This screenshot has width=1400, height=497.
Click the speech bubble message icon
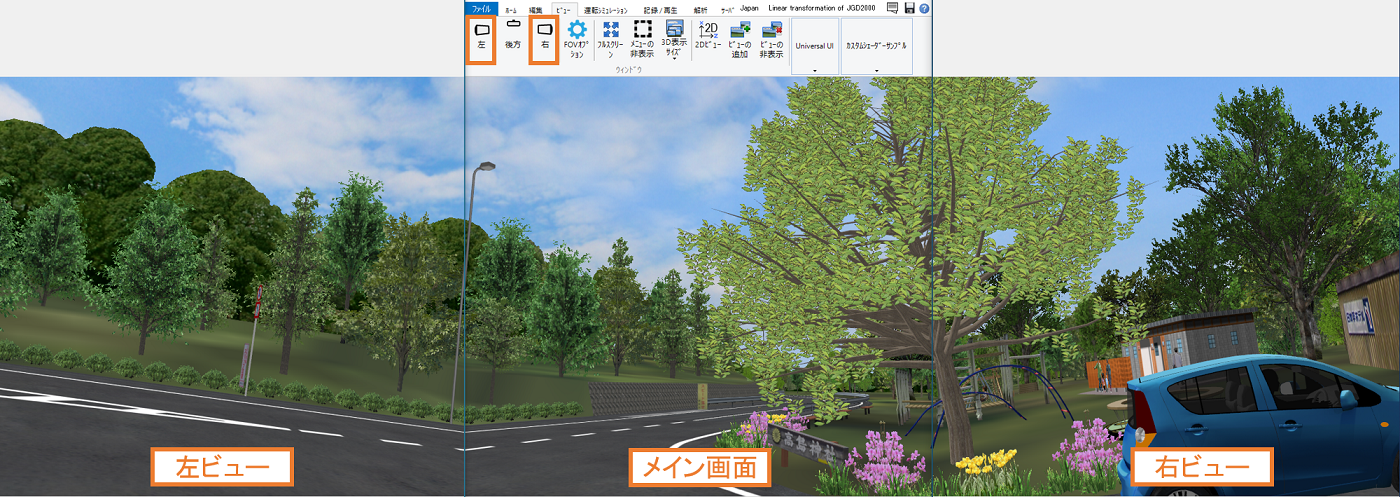click(x=893, y=8)
